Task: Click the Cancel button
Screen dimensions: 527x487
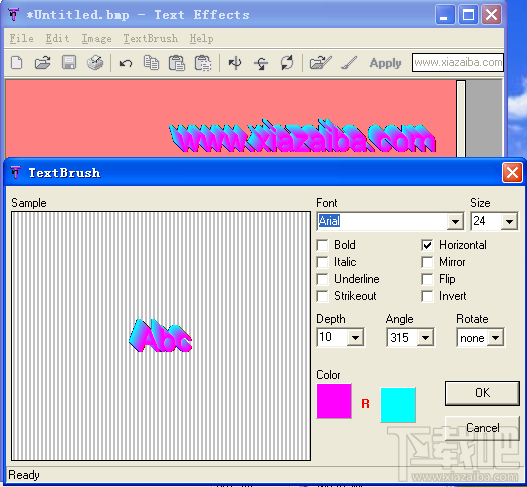Action: click(x=482, y=428)
